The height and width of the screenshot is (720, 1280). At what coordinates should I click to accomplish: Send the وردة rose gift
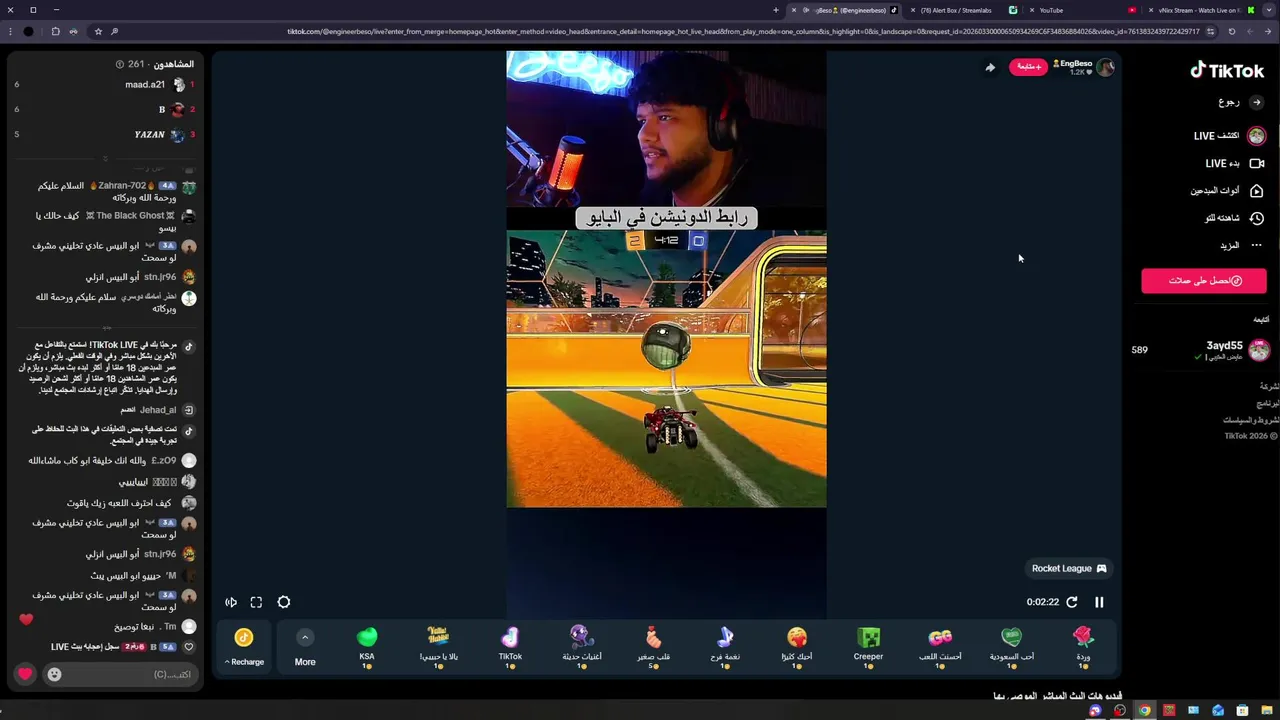point(1083,646)
